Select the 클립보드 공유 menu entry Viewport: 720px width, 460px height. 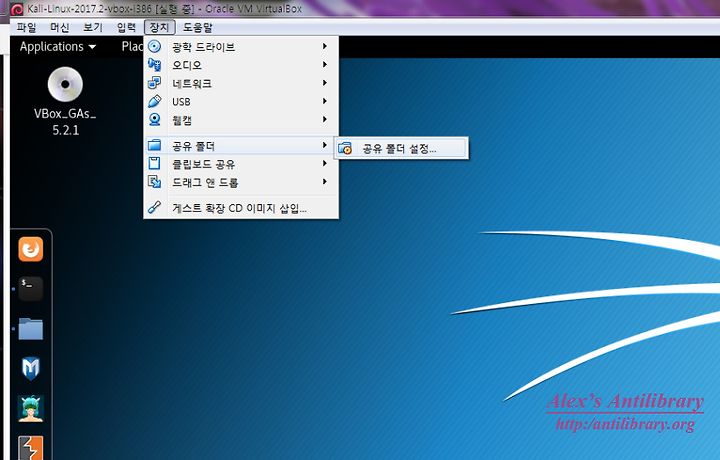point(242,164)
